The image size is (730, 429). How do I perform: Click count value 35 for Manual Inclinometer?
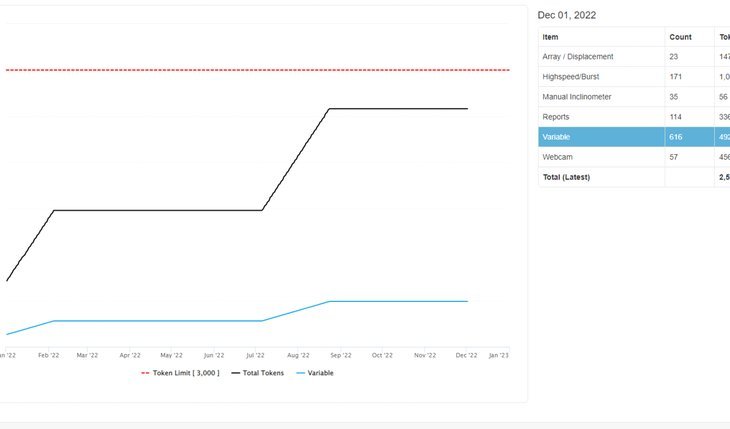(x=674, y=96)
